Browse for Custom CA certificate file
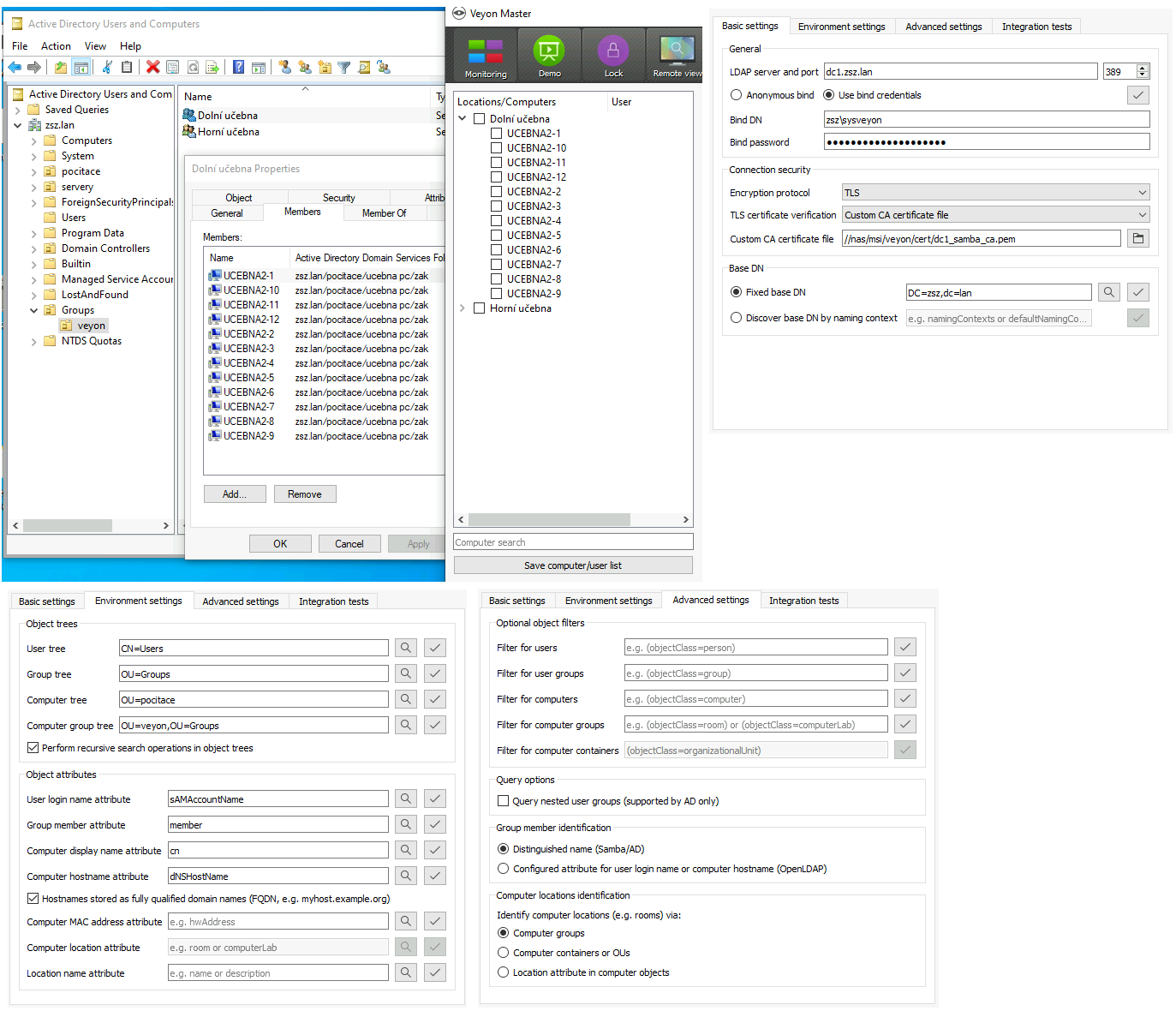 coord(1138,238)
